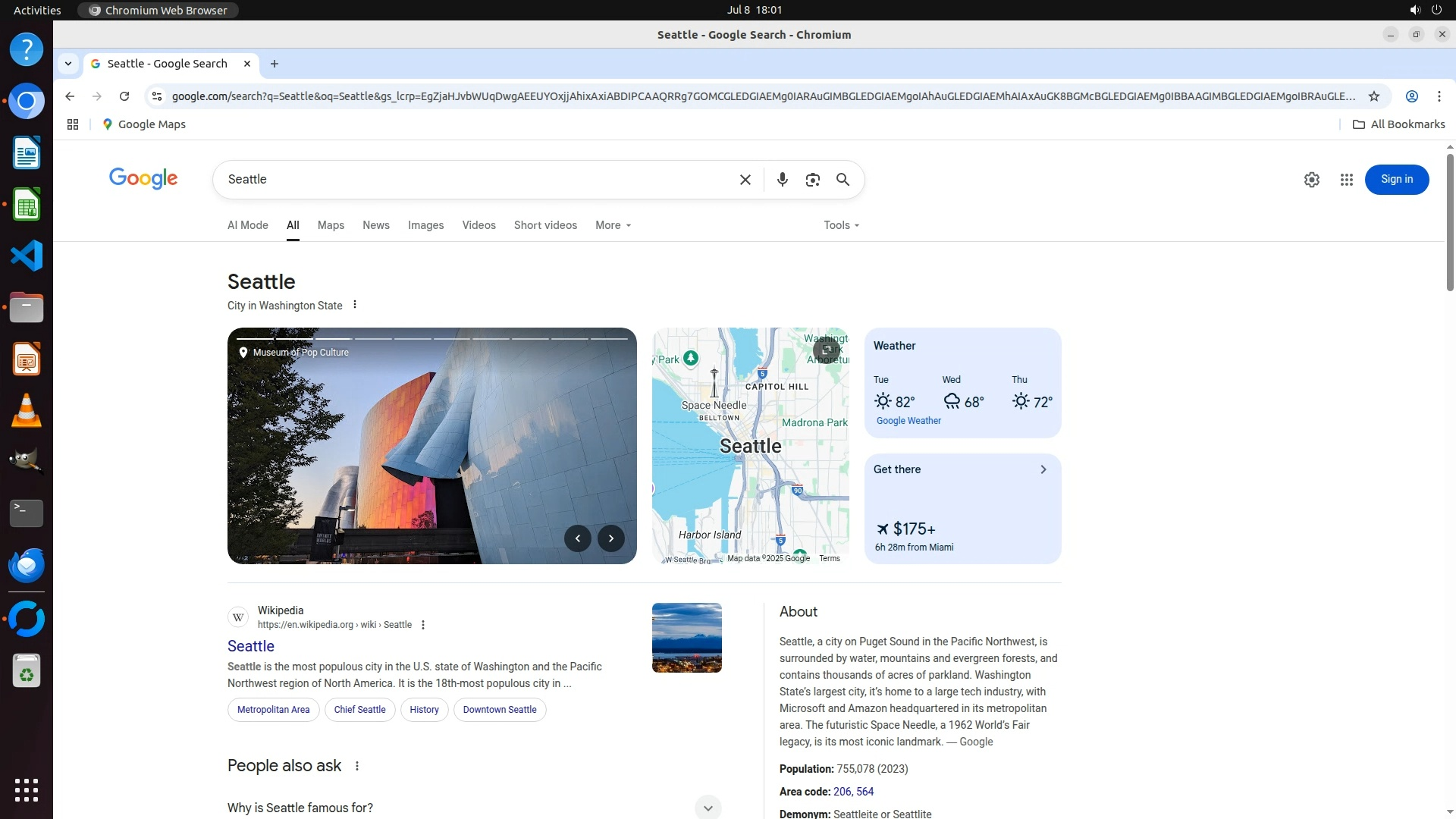
Task: Click the page vertical scrollbar
Action: click(x=1449, y=220)
